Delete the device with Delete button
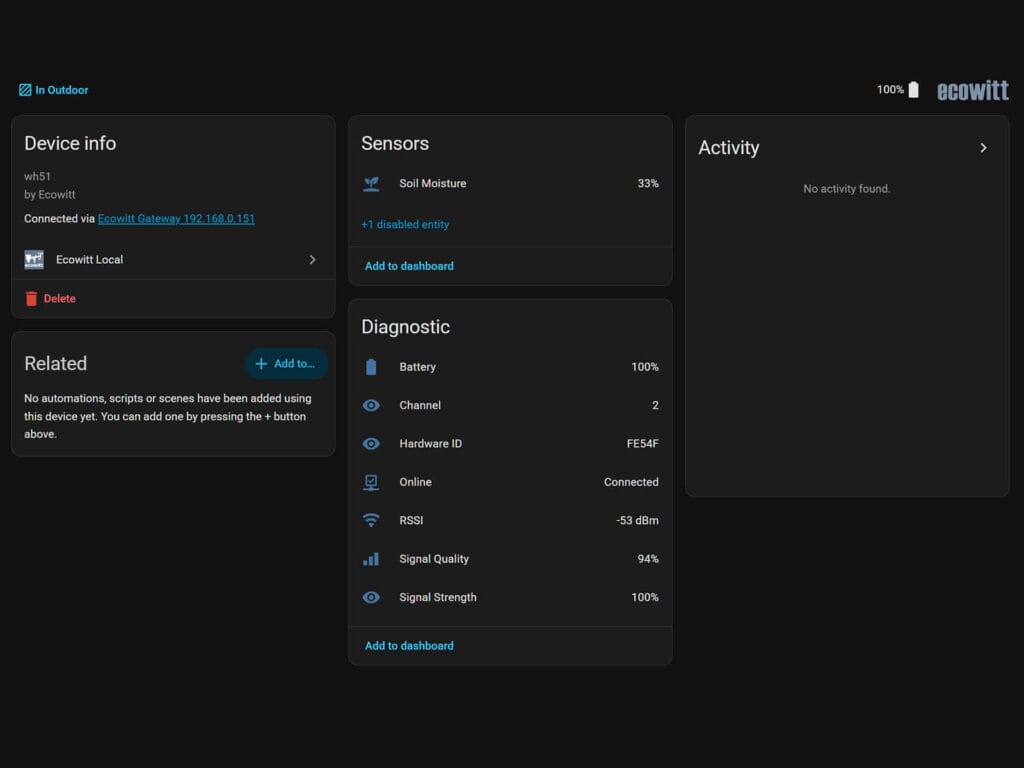Image resolution: width=1024 pixels, height=768 pixels. tap(50, 298)
